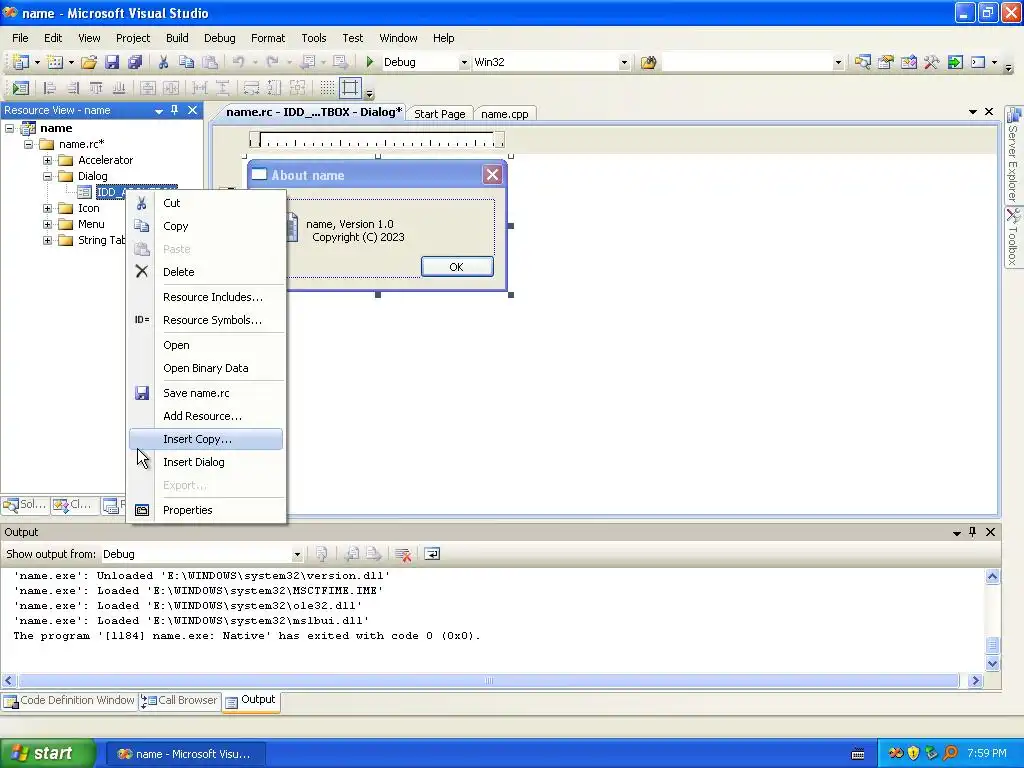The image size is (1024, 768).
Task: Click the Open File folder icon
Action: [x=89, y=62]
